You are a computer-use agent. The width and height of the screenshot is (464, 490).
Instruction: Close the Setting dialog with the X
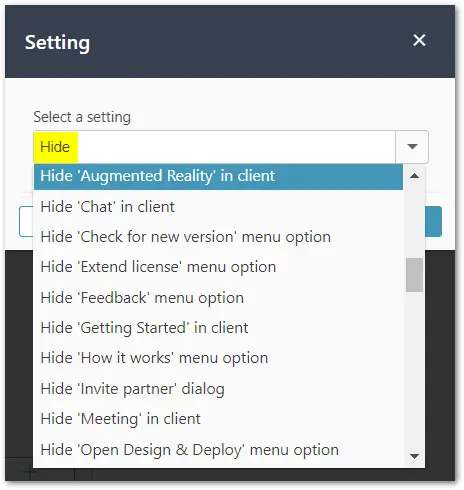coord(419,40)
